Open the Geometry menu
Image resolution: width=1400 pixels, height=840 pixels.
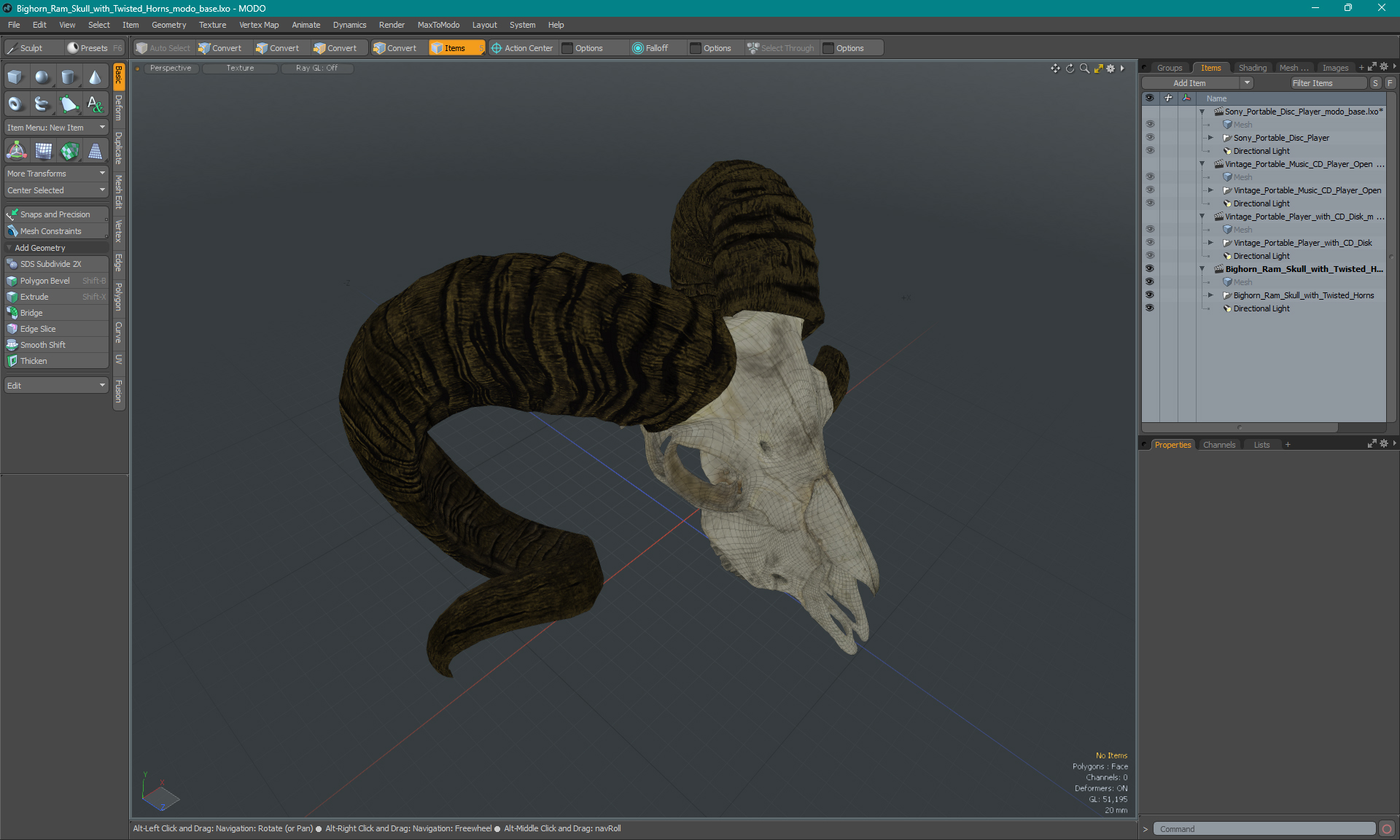168,25
